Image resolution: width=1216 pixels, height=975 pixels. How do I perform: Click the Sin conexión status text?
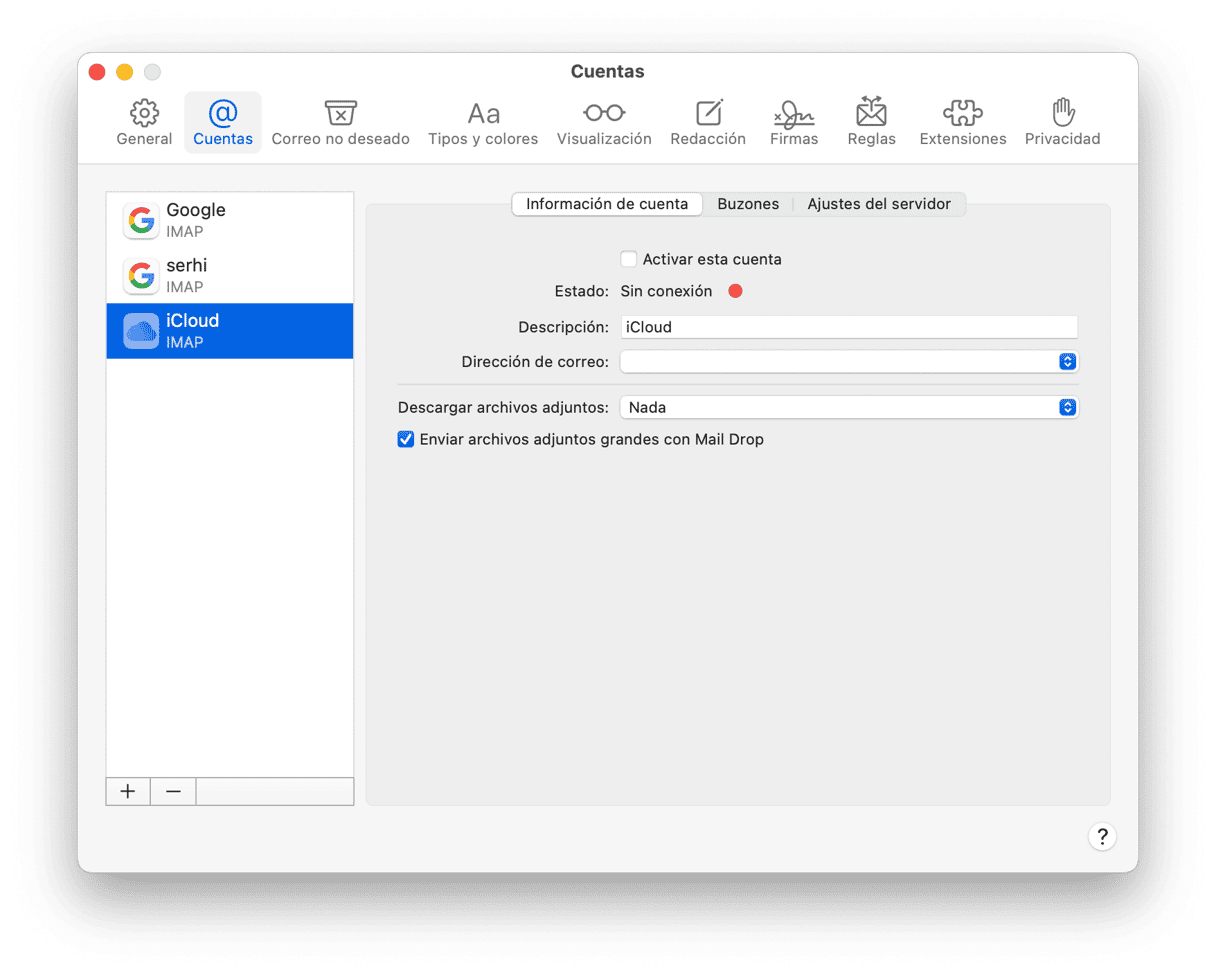666,291
